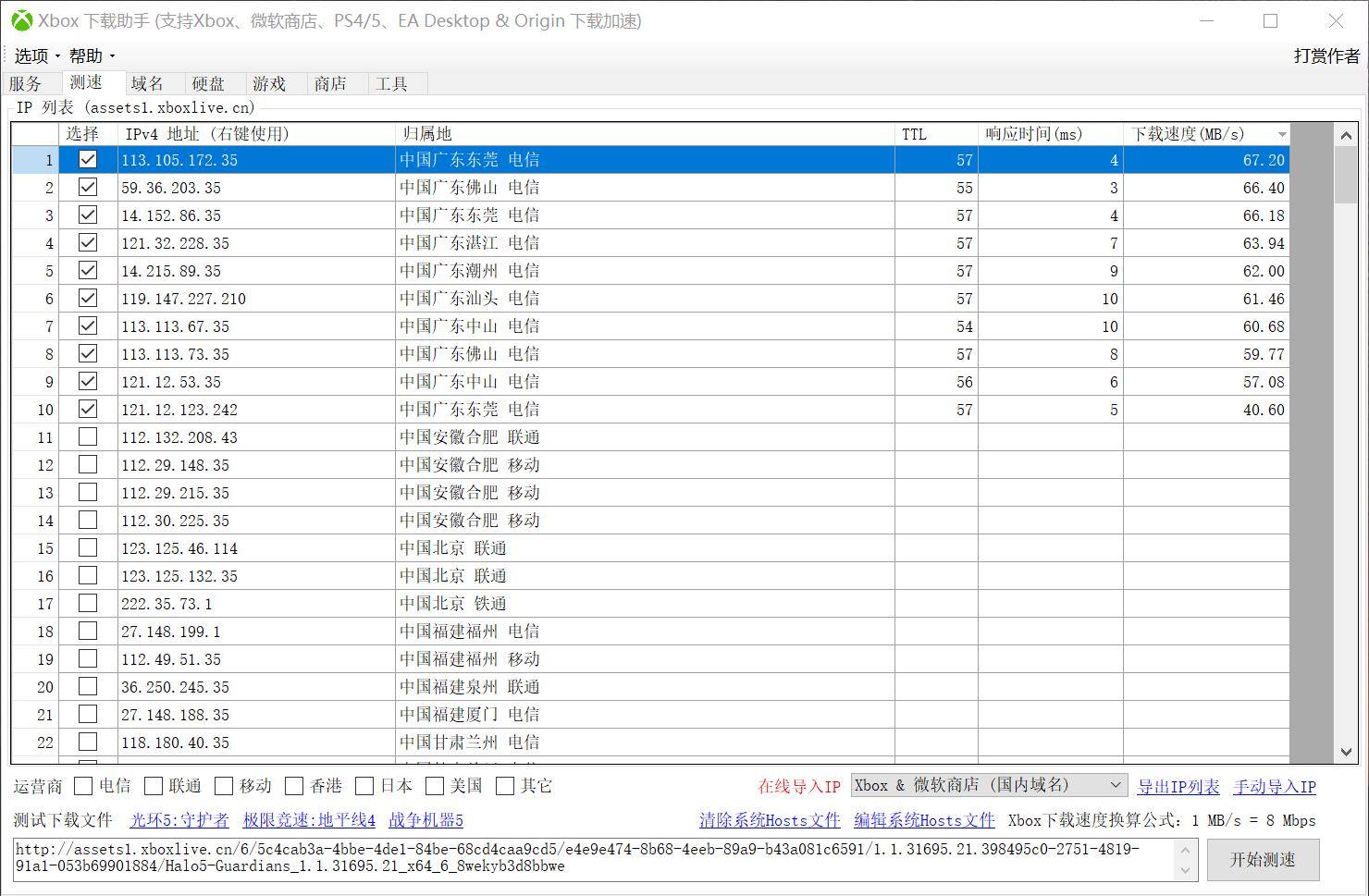
Task: Check the box for 123.125.46.114
Action: coord(88,547)
